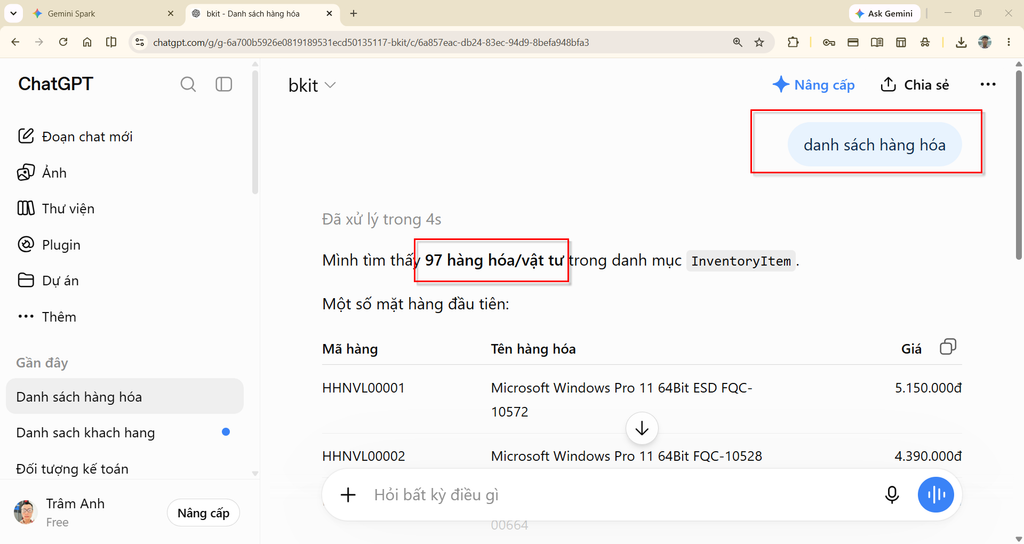
Task: Select the HHNVL00001 cell
Action: click(x=363, y=388)
